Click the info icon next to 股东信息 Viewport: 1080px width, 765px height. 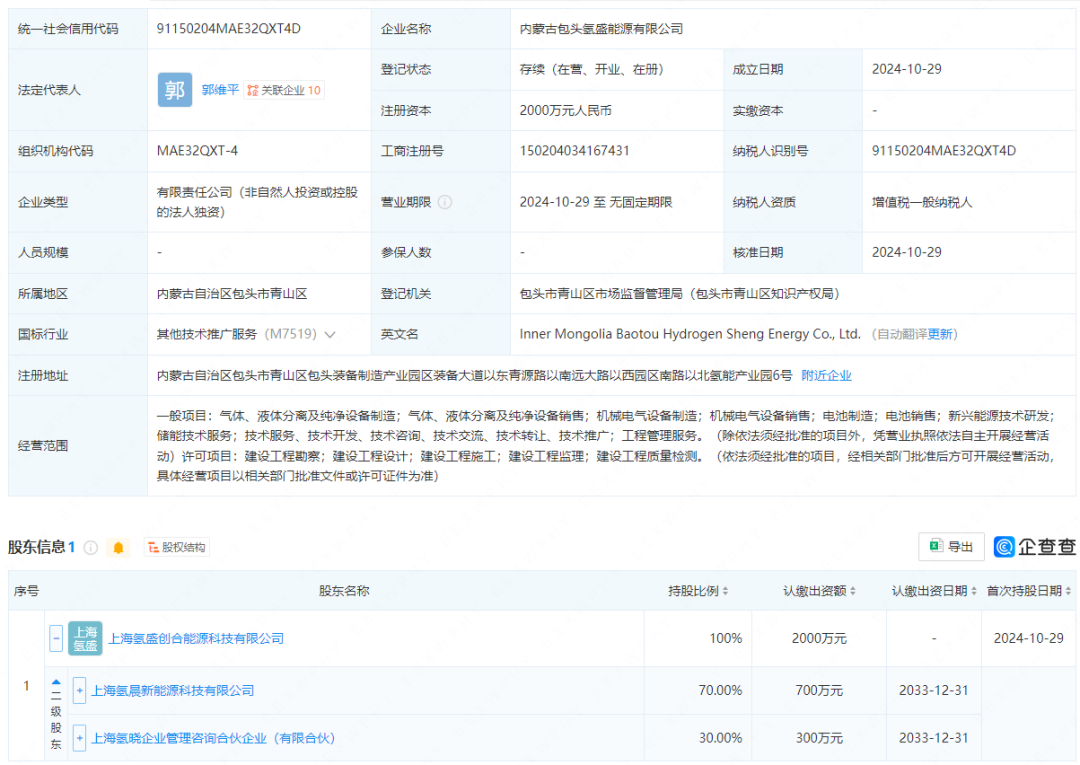(x=91, y=548)
